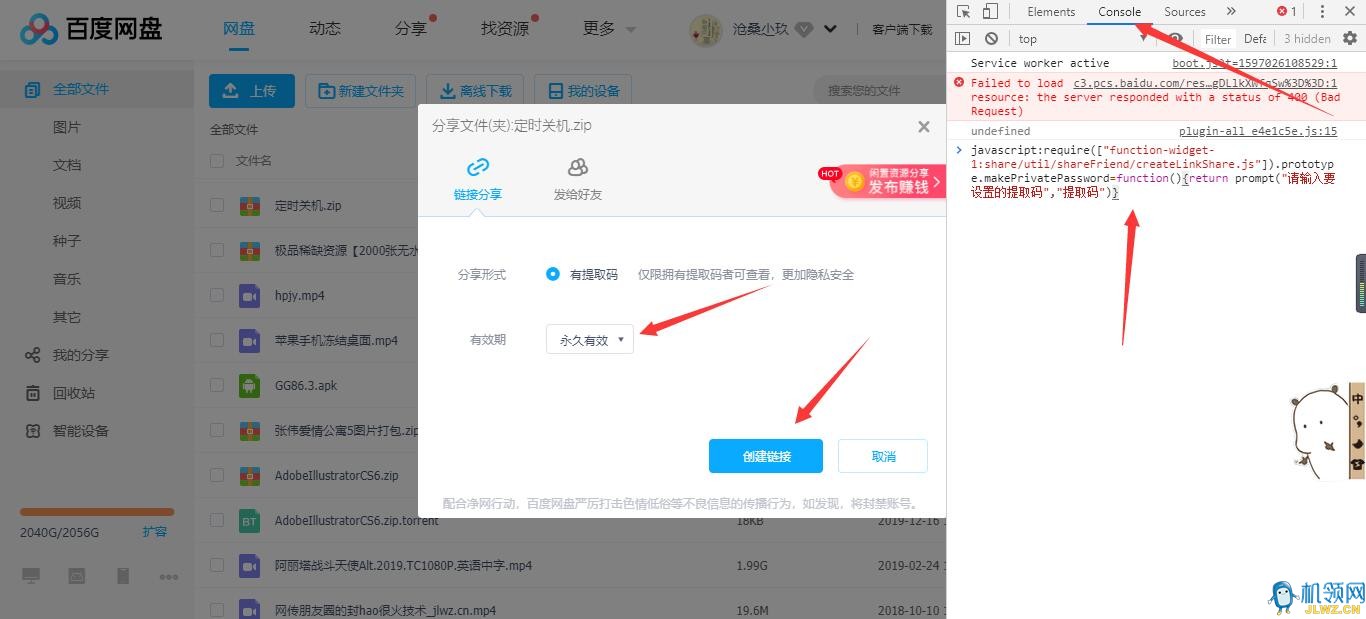This screenshot has height=619, width=1366.
Task: Expand the 更多 navigation dropdown
Action: [x=609, y=29]
